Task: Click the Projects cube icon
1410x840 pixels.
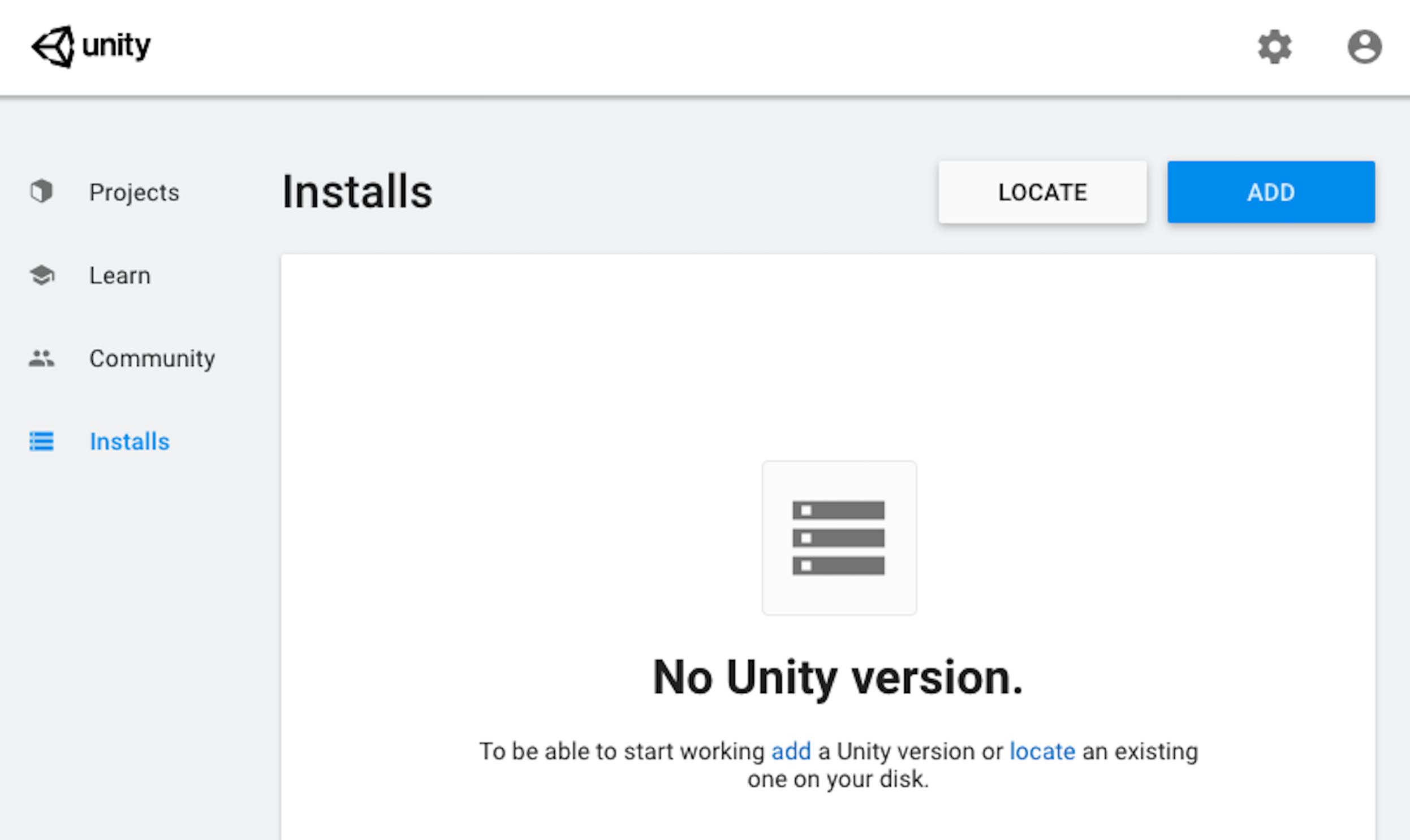Action: [41, 191]
